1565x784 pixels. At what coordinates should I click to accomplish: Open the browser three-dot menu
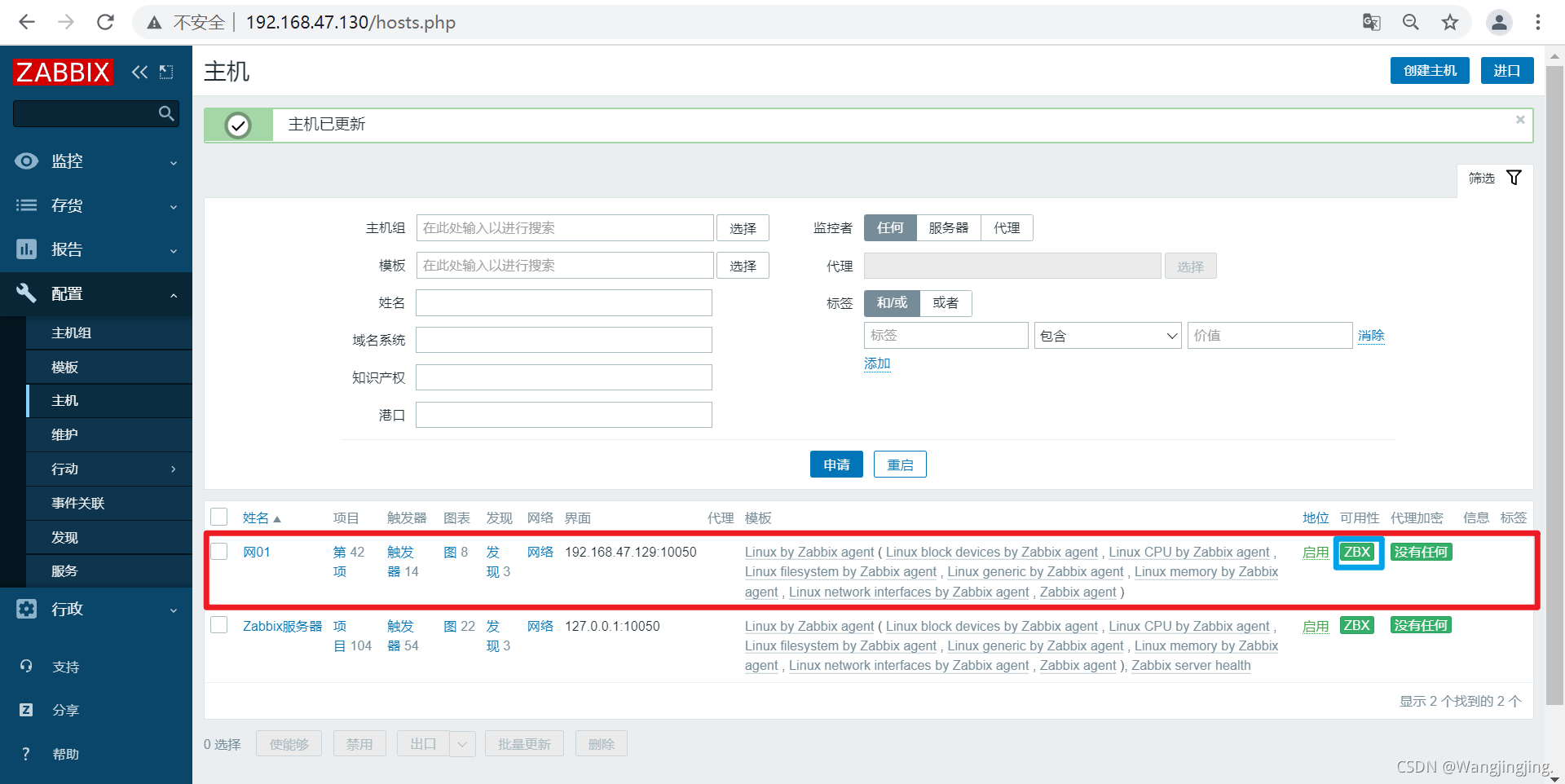coord(1538,22)
